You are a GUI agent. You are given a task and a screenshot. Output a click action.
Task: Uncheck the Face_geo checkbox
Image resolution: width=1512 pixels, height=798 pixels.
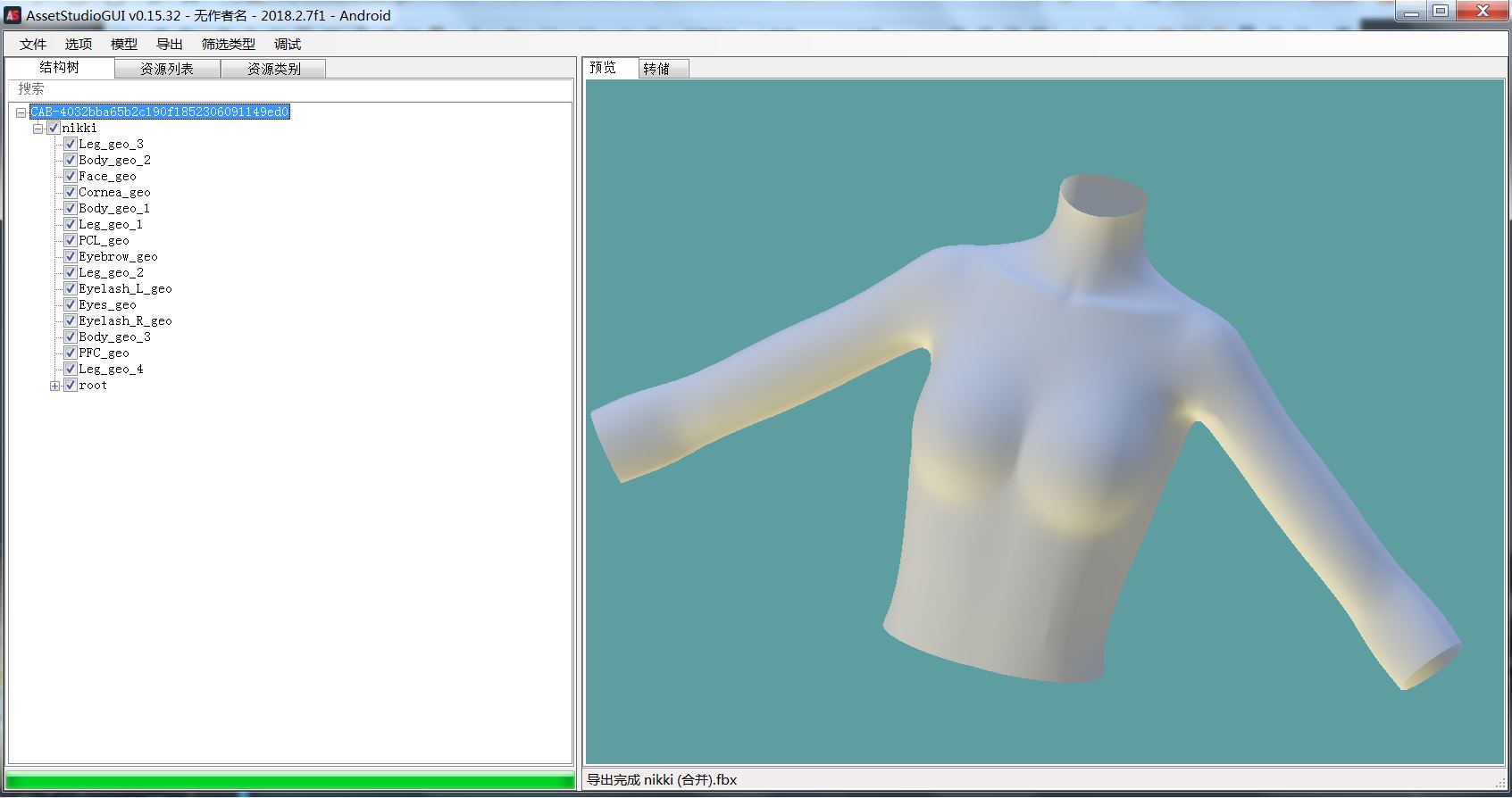70,176
